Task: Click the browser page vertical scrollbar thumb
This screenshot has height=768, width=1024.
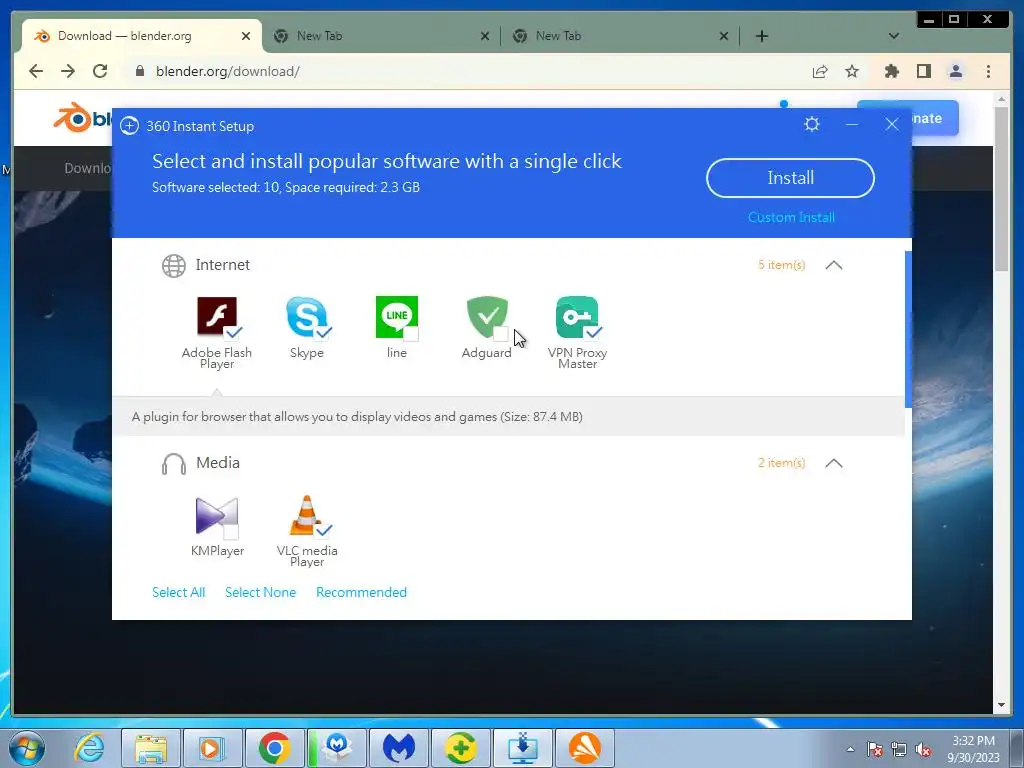Action: pos(1001,189)
